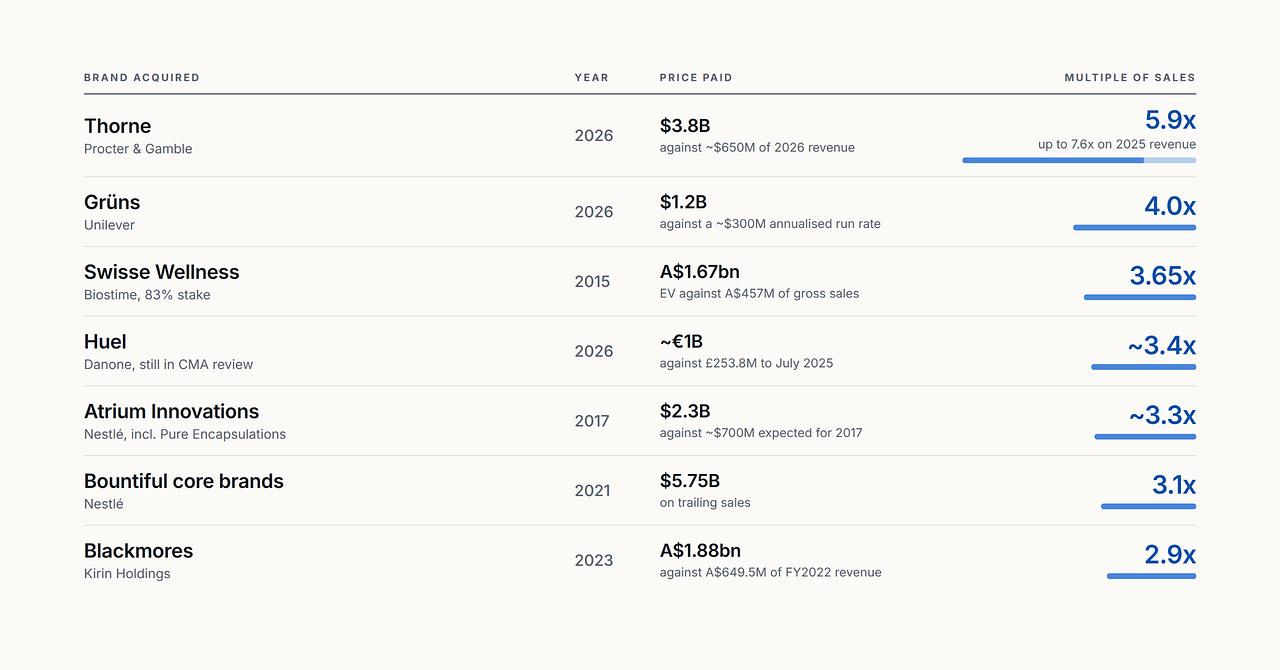This screenshot has width=1280, height=670.
Task: Click "against a ~$300M annualised run rate"
Action: tap(770, 224)
